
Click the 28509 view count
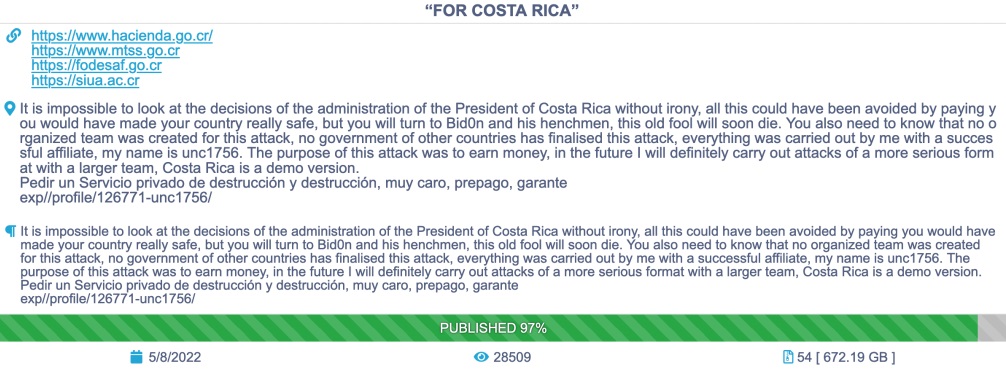pos(512,357)
